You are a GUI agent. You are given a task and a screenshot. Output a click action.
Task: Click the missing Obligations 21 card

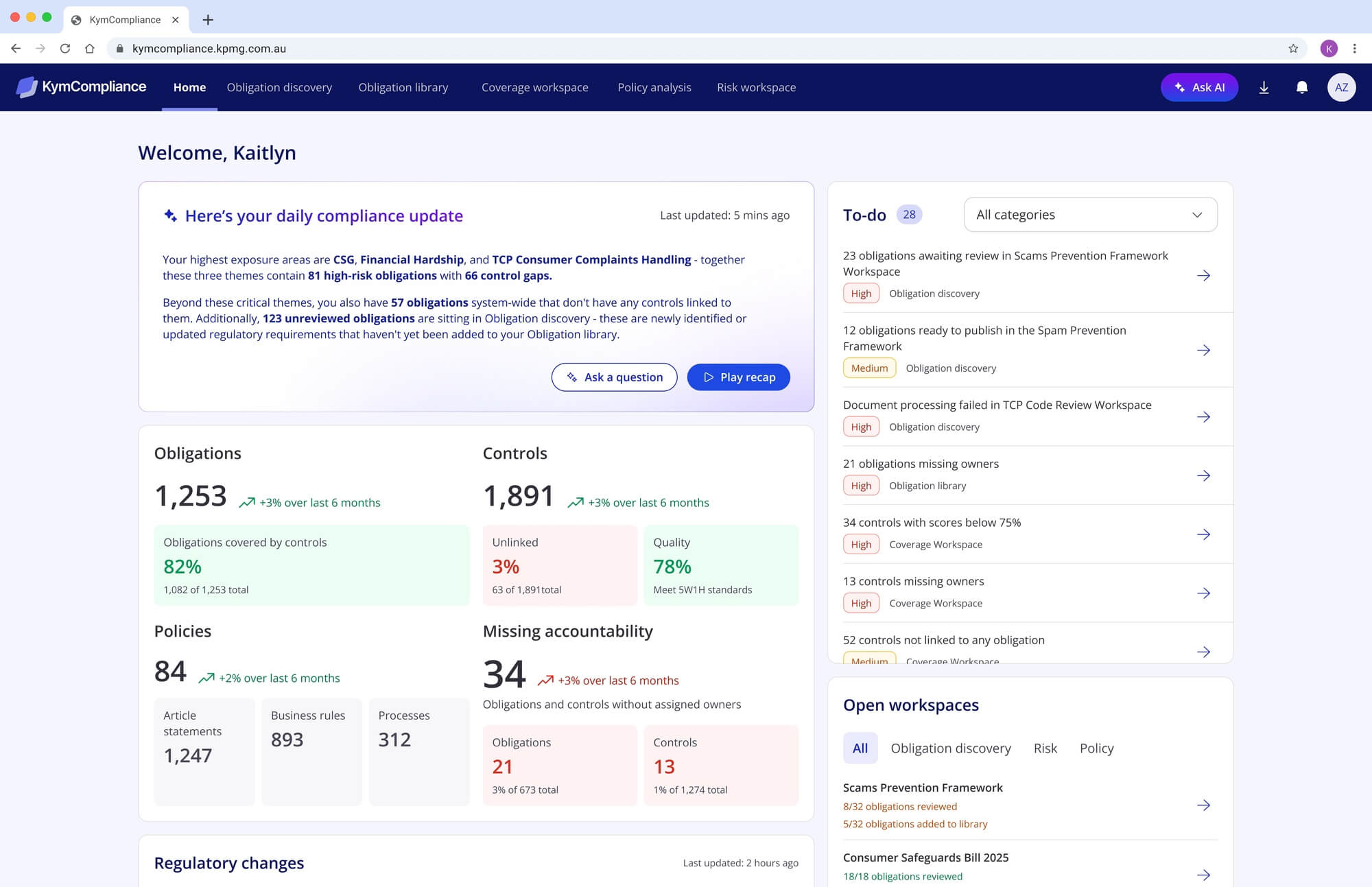point(560,765)
